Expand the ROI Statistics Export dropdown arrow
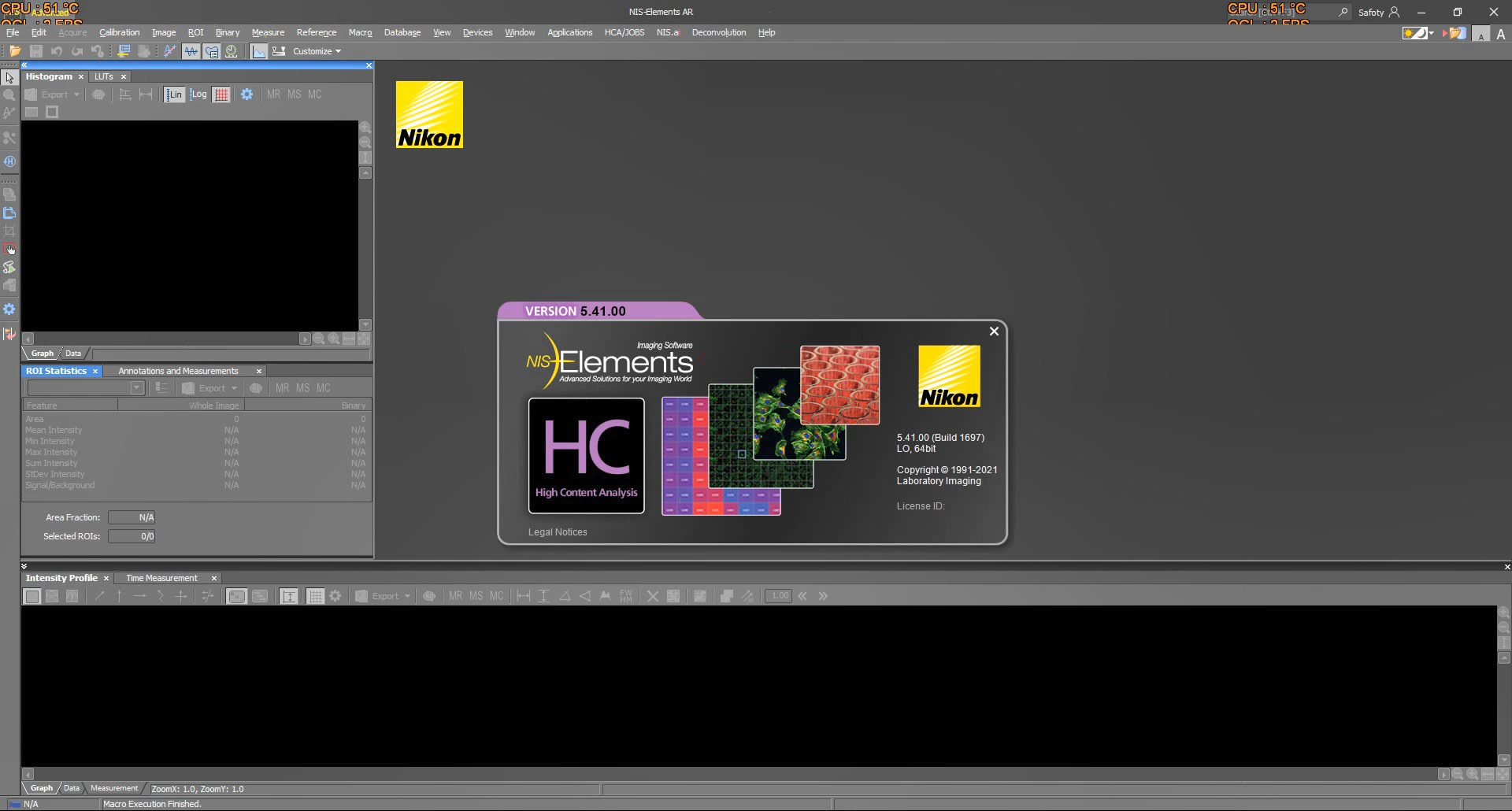 coord(234,388)
